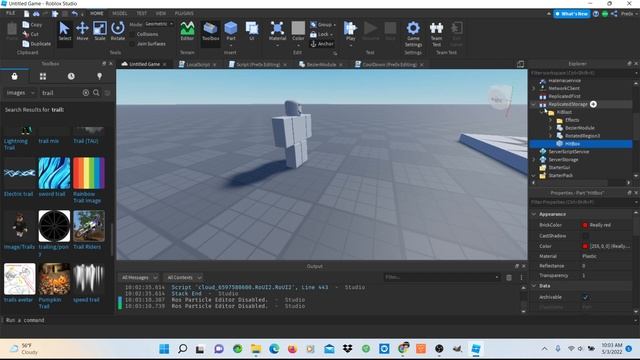The image size is (640, 360).
Task: Open the LocalScript document tab
Action: (197, 64)
